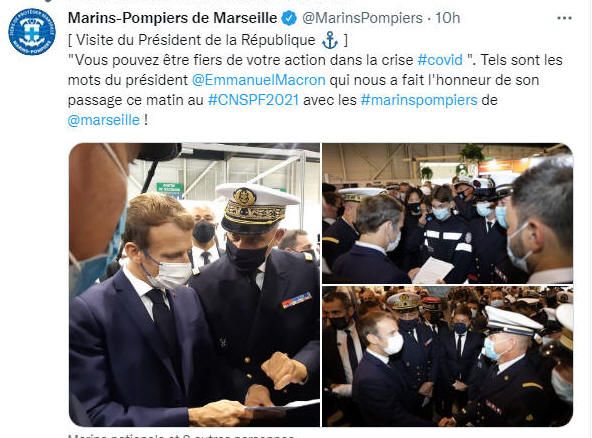The height and width of the screenshot is (438, 592).
Task: Open bottom-right photo of the crowd
Action: [447, 356]
